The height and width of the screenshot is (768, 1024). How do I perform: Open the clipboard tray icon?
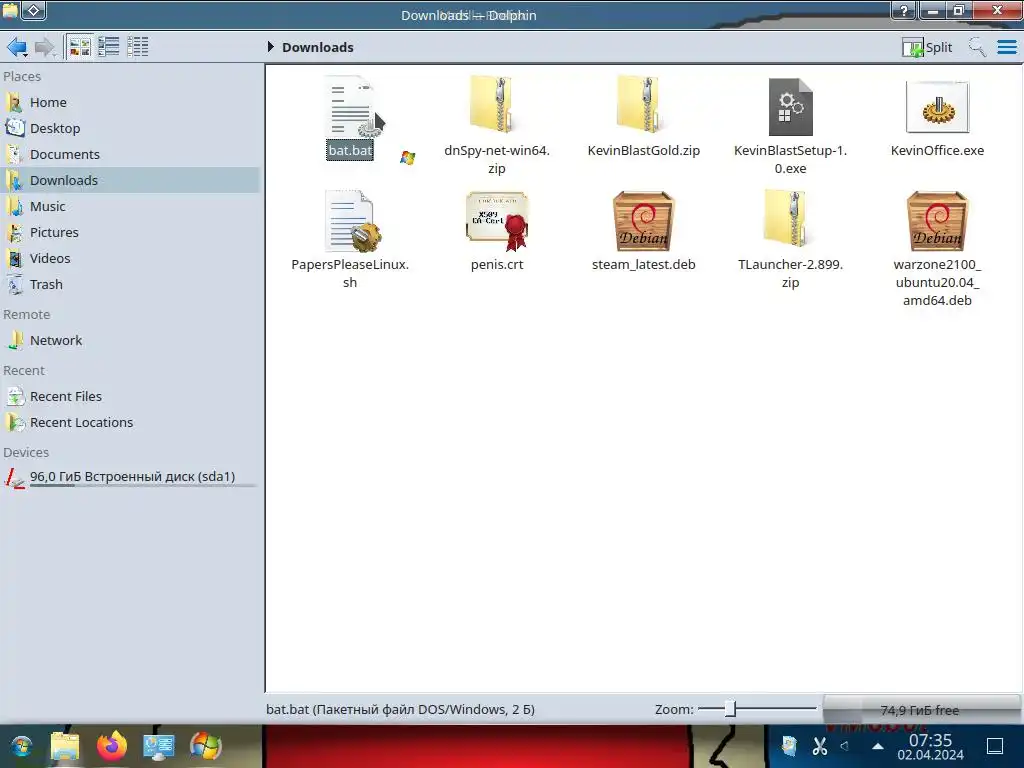tap(789, 746)
